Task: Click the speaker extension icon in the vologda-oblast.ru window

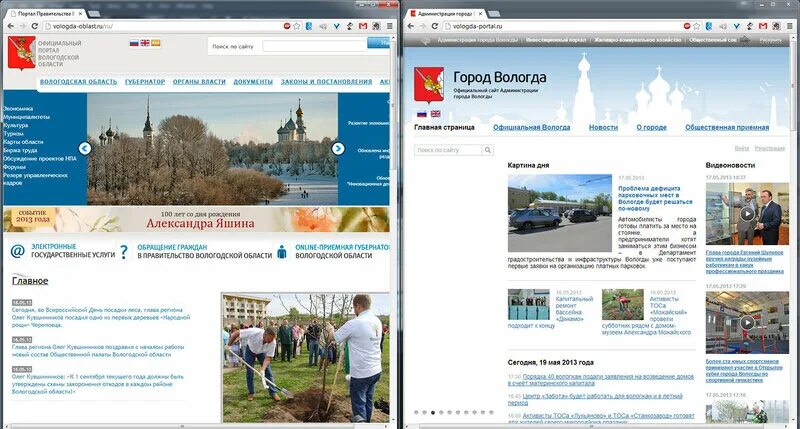Action: click(x=323, y=26)
